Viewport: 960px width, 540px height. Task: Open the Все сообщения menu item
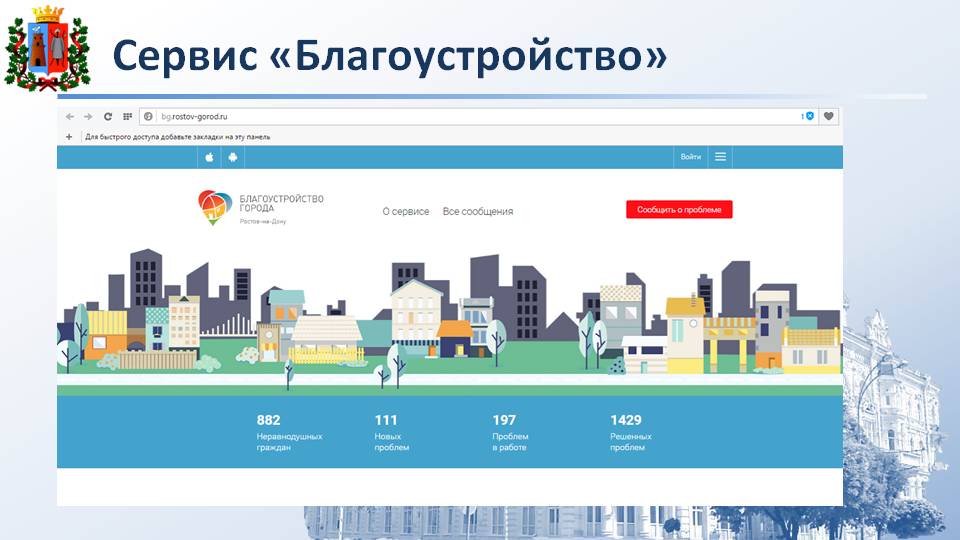pyautogui.click(x=478, y=212)
